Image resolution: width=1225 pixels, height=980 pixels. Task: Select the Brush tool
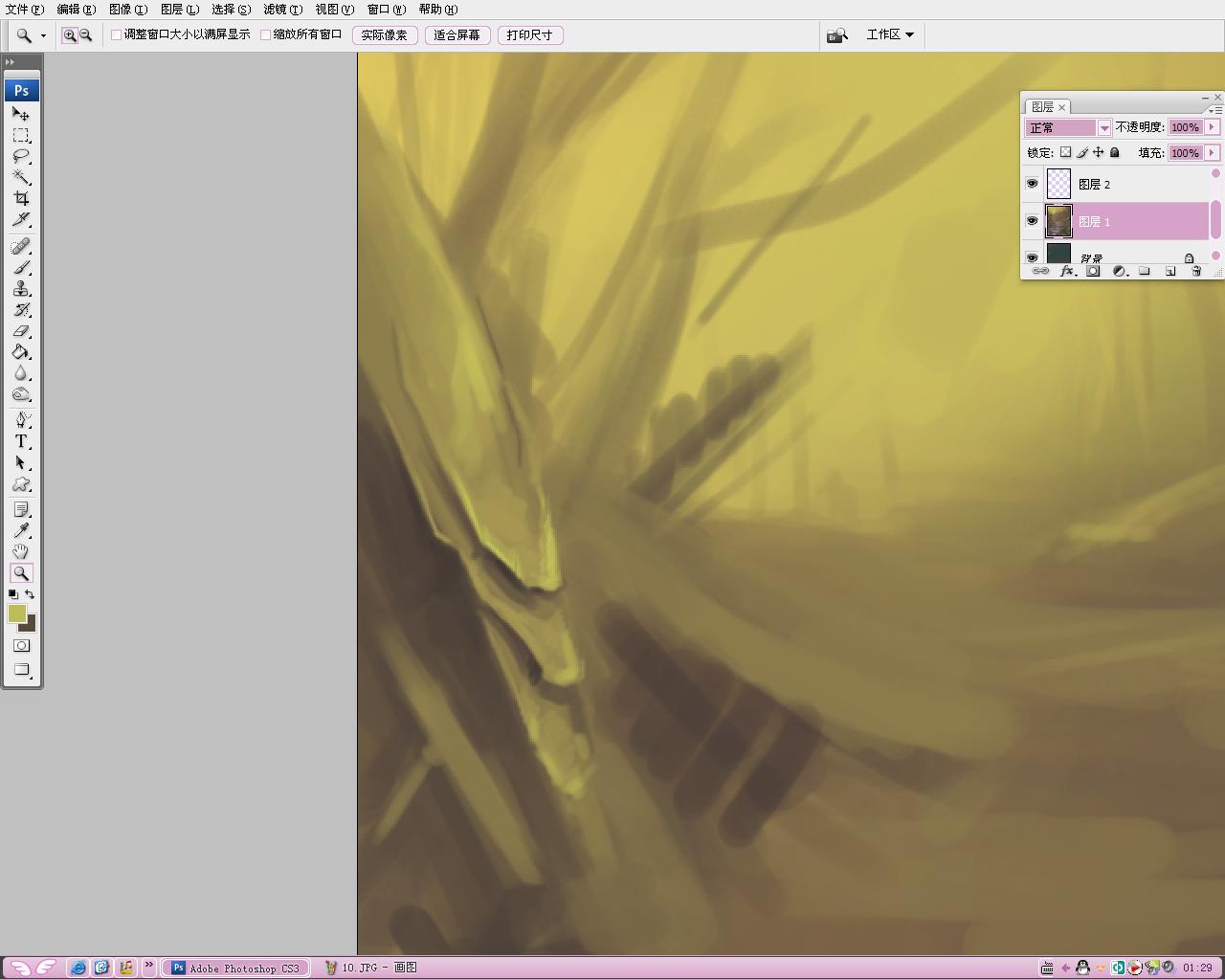click(21, 268)
